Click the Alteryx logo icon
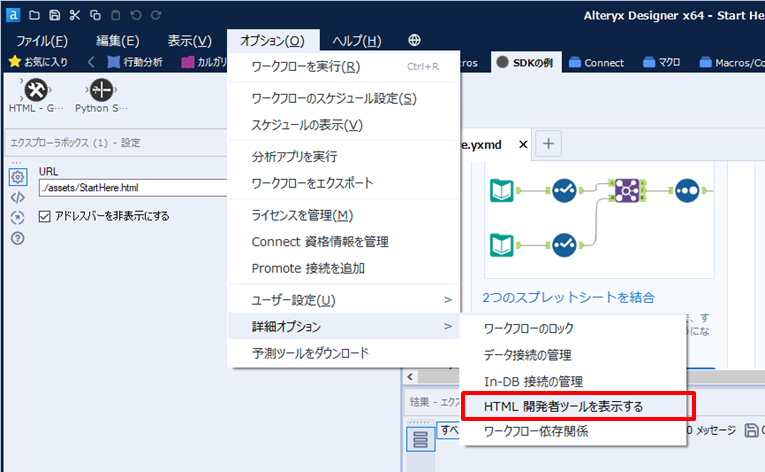Viewport: 765px width, 472px height. pyautogui.click(x=13, y=15)
